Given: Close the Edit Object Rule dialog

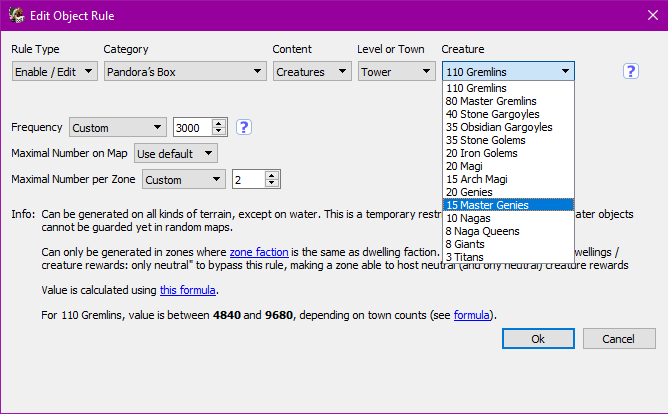Looking at the screenshot, I should [653, 15].
